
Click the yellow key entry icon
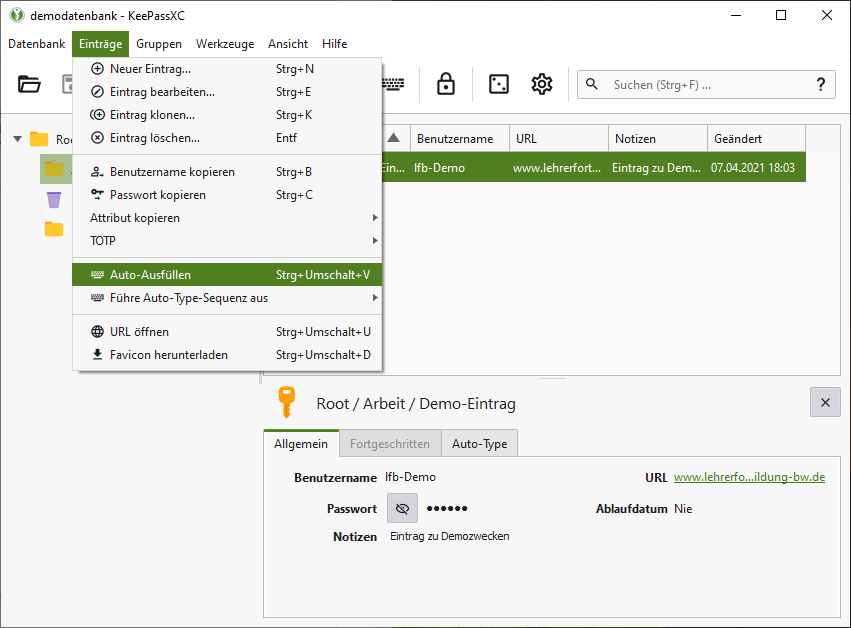[287, 402]
